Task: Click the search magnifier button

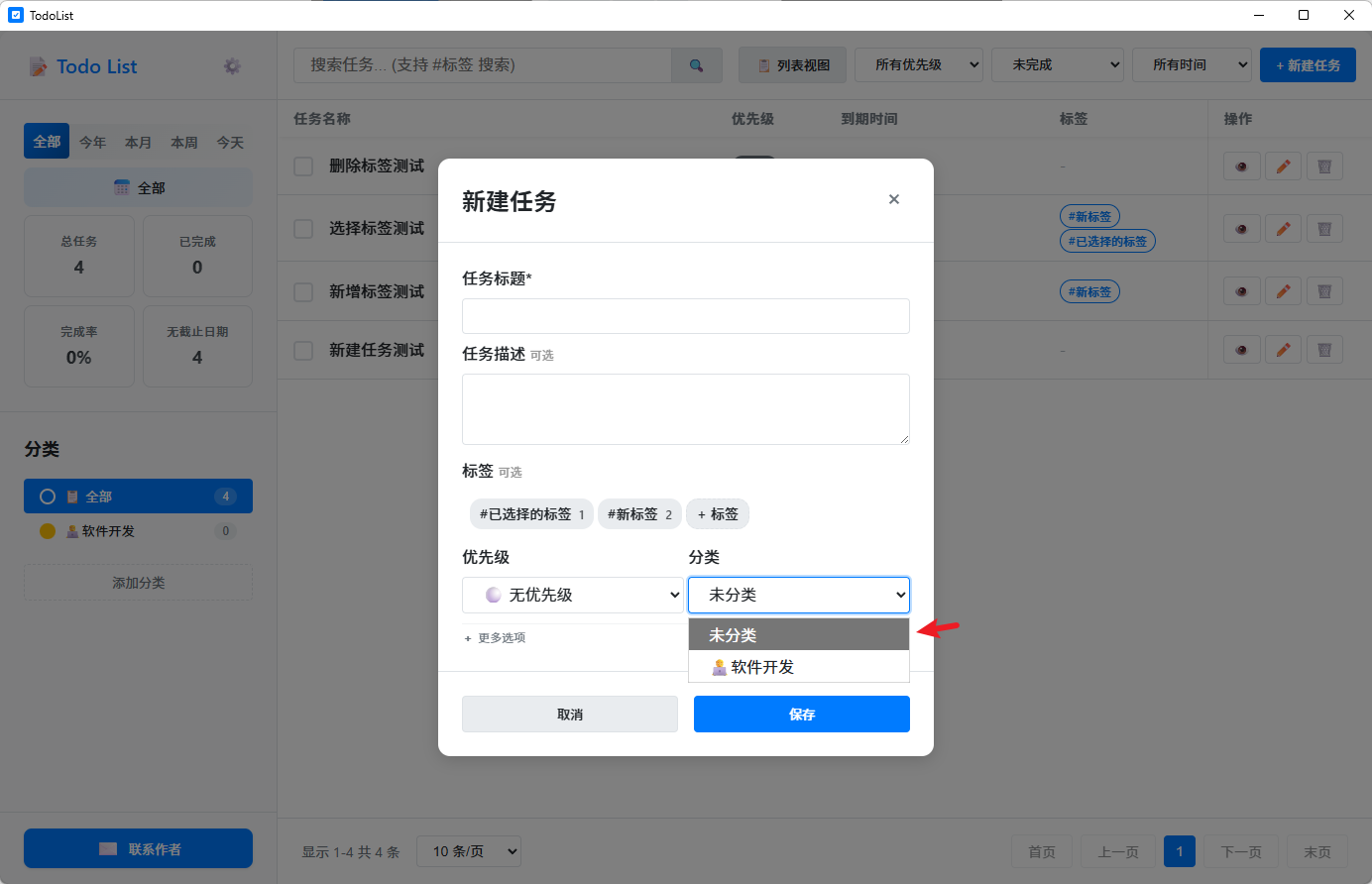Action: click(x=697, y=65)
